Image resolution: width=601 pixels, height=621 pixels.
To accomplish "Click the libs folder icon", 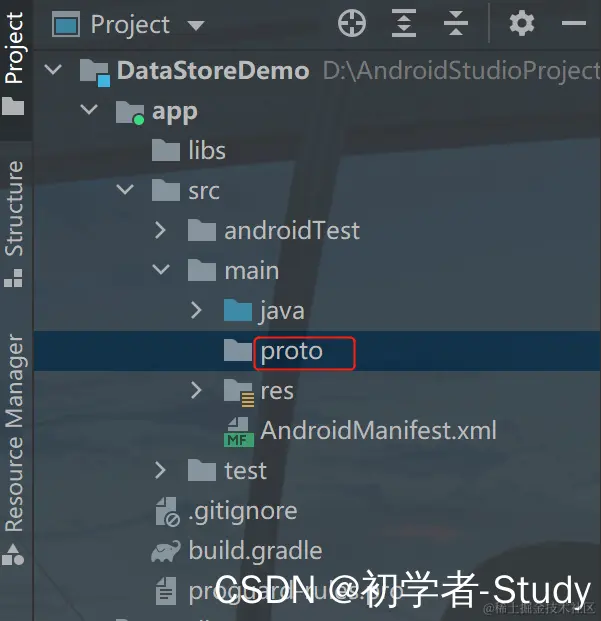I will 166,150.
